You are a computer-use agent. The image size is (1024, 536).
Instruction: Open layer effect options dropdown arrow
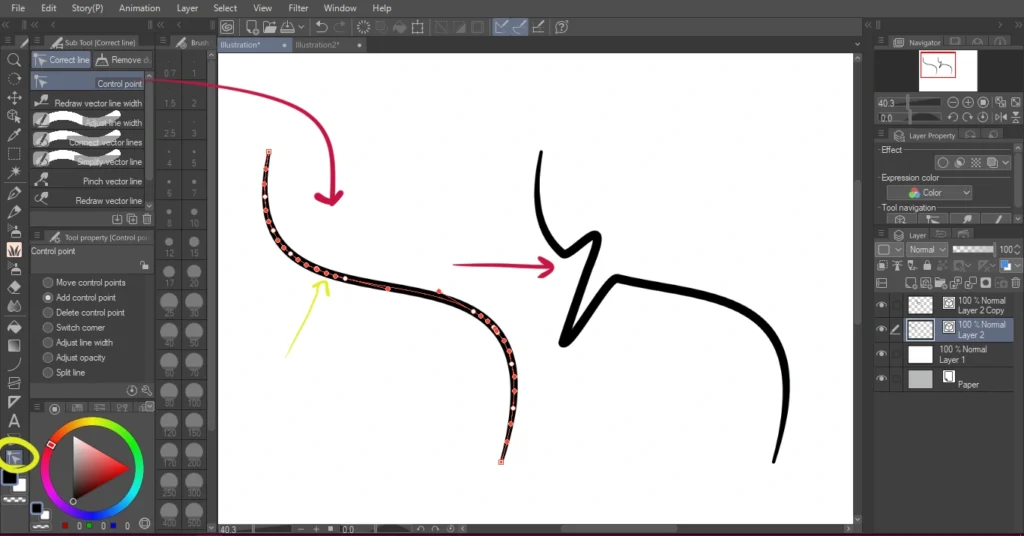(1006, 163)
